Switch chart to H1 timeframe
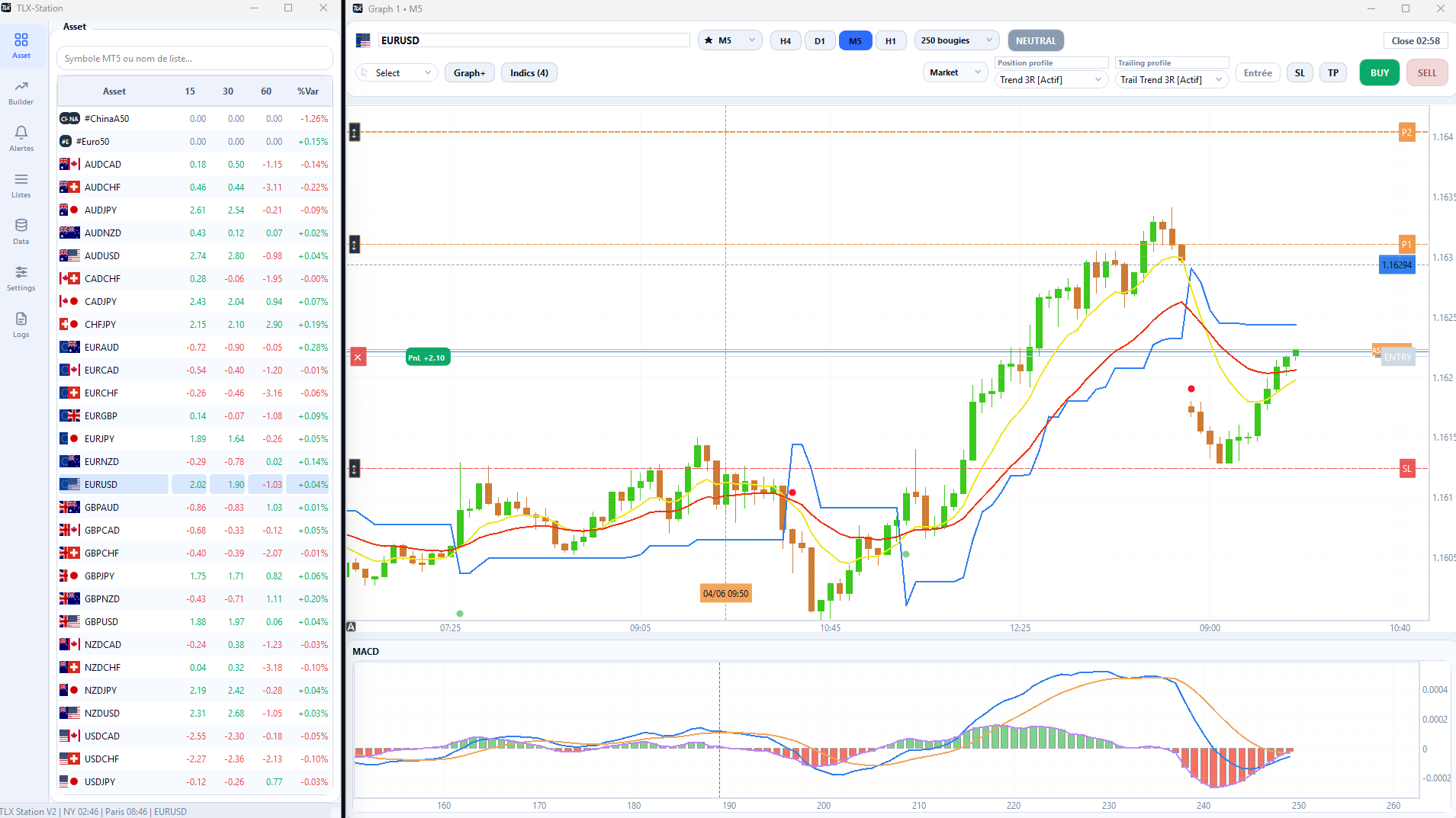 [890, 41]
